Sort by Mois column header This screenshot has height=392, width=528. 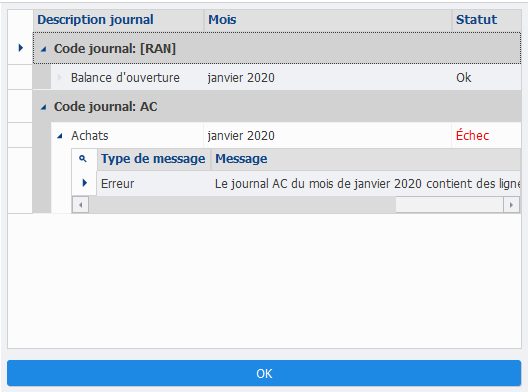pos(328,20)
